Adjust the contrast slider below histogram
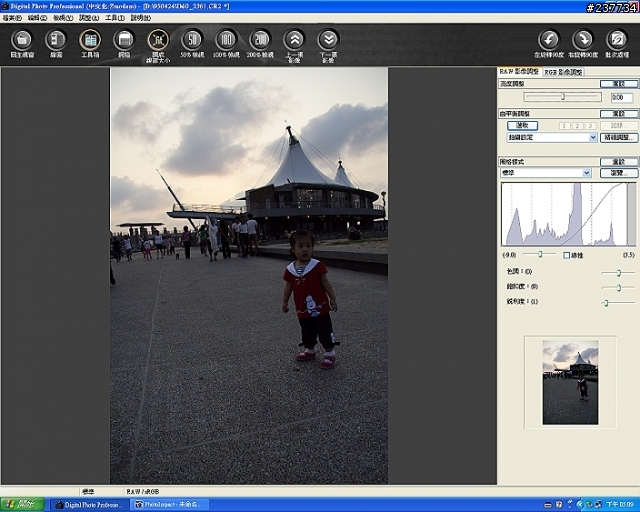This screenshot has width=640, height=512. click(540, 254)
